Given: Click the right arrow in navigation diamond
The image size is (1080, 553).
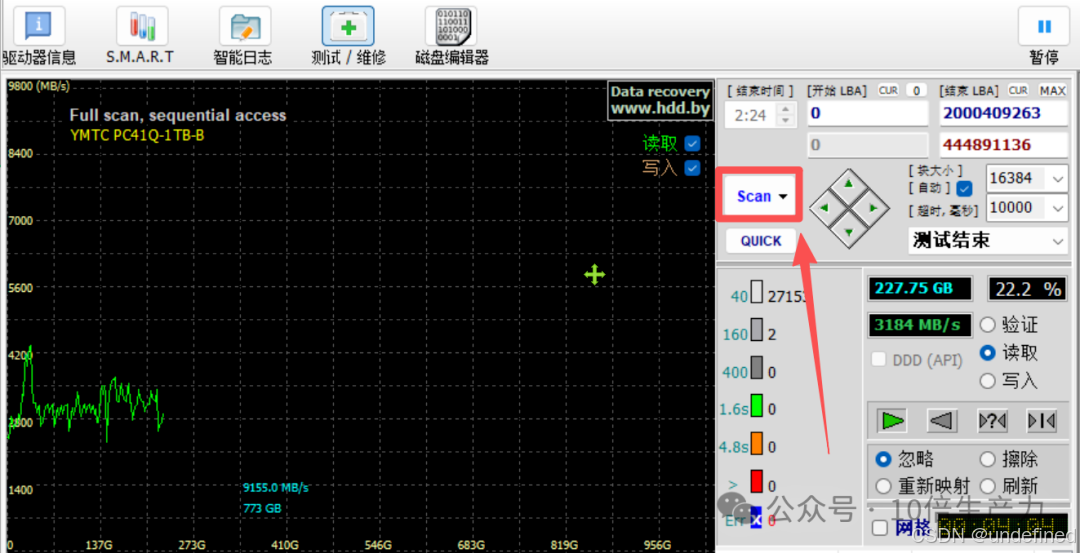Looking at the screenshot, I should 873,207.
